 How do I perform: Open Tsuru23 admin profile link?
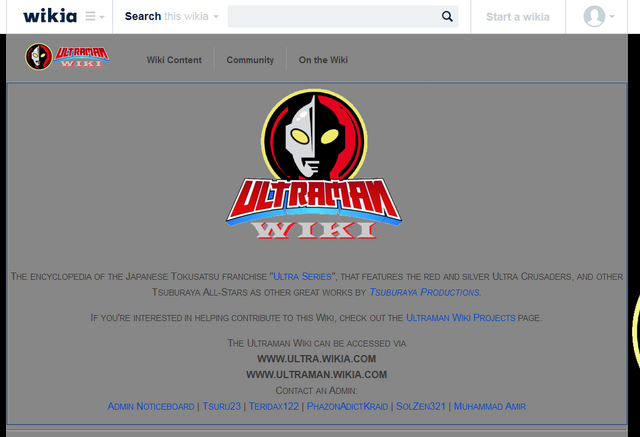[x=222, y=406]
